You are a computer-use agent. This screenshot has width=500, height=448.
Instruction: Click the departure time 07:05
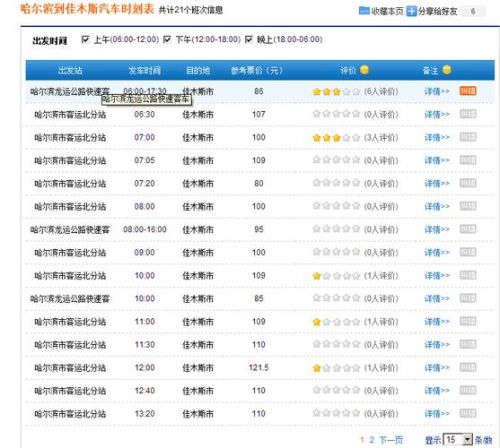pos(145,160)
